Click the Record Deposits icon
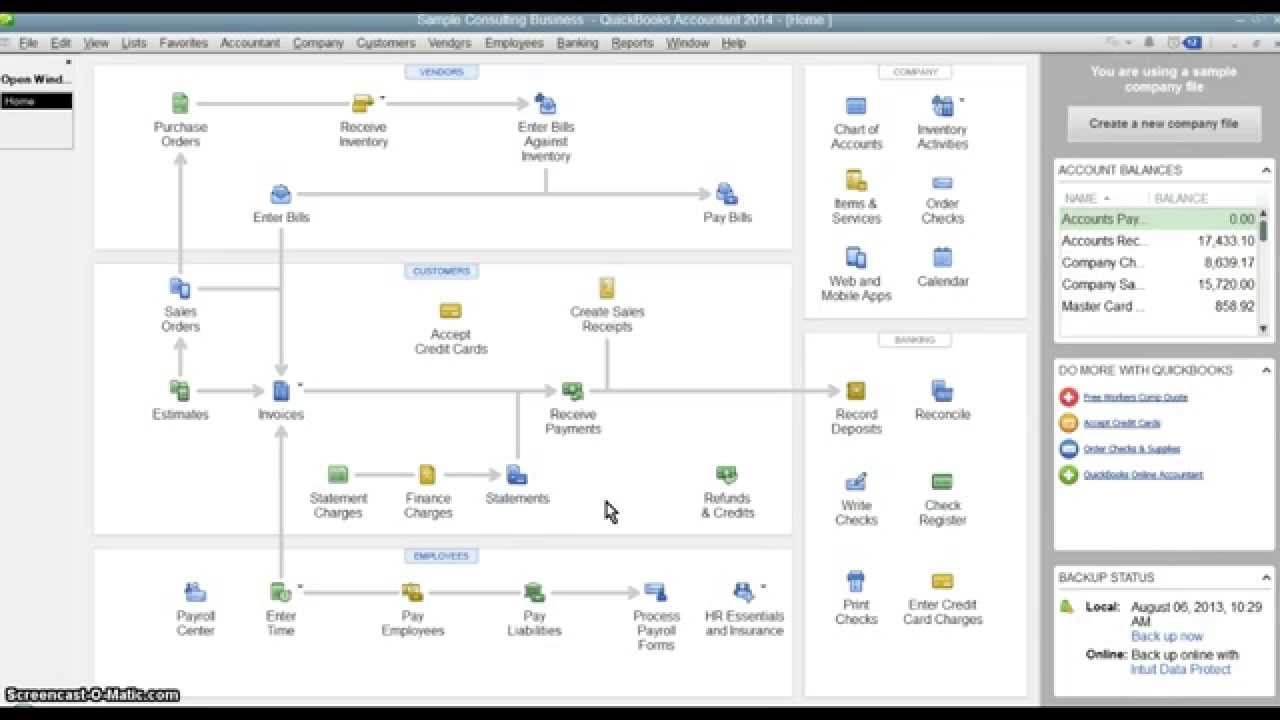The width and height of the screenshot is (1280, 720). pos(856,390)
